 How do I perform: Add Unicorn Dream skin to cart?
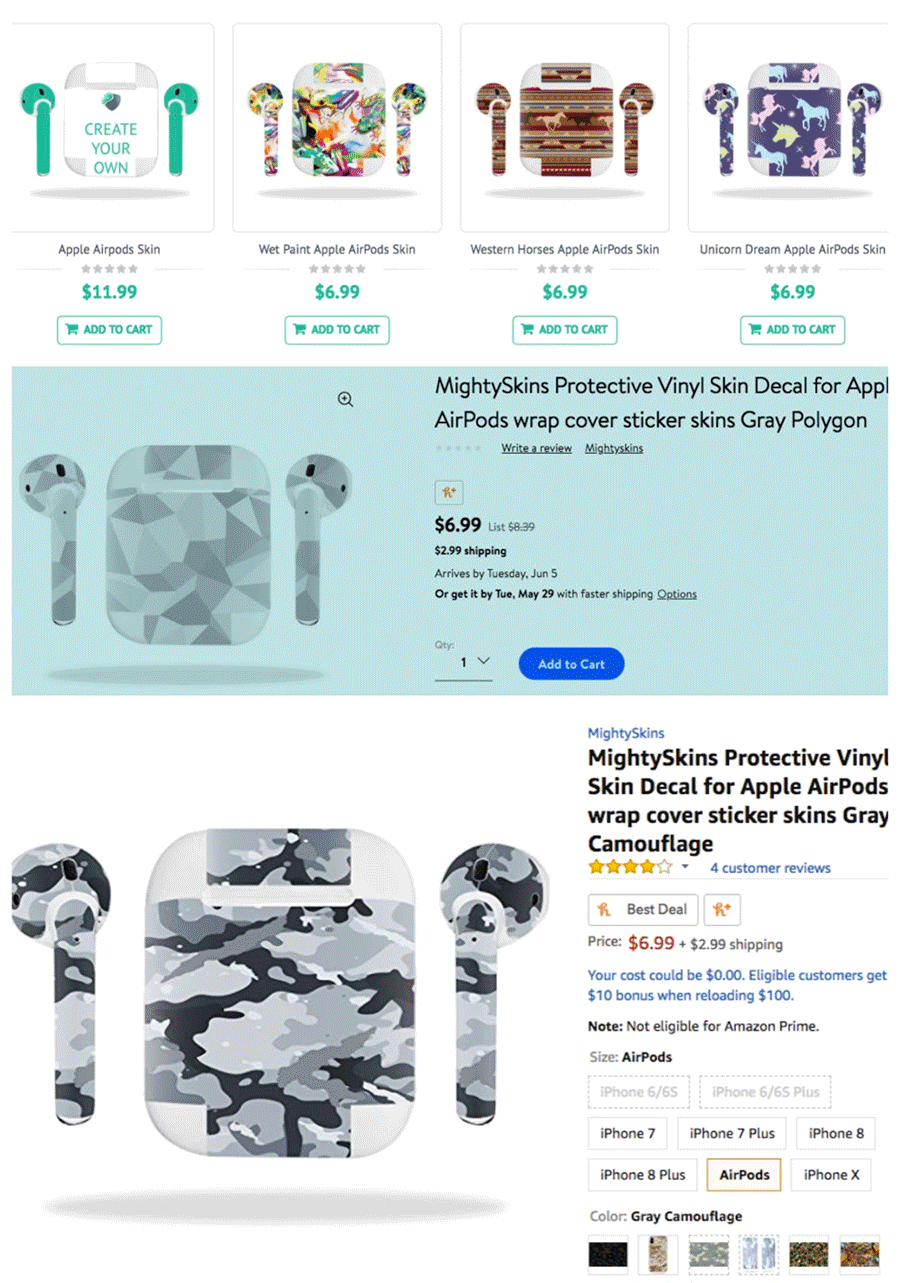[x=792, y=329]
